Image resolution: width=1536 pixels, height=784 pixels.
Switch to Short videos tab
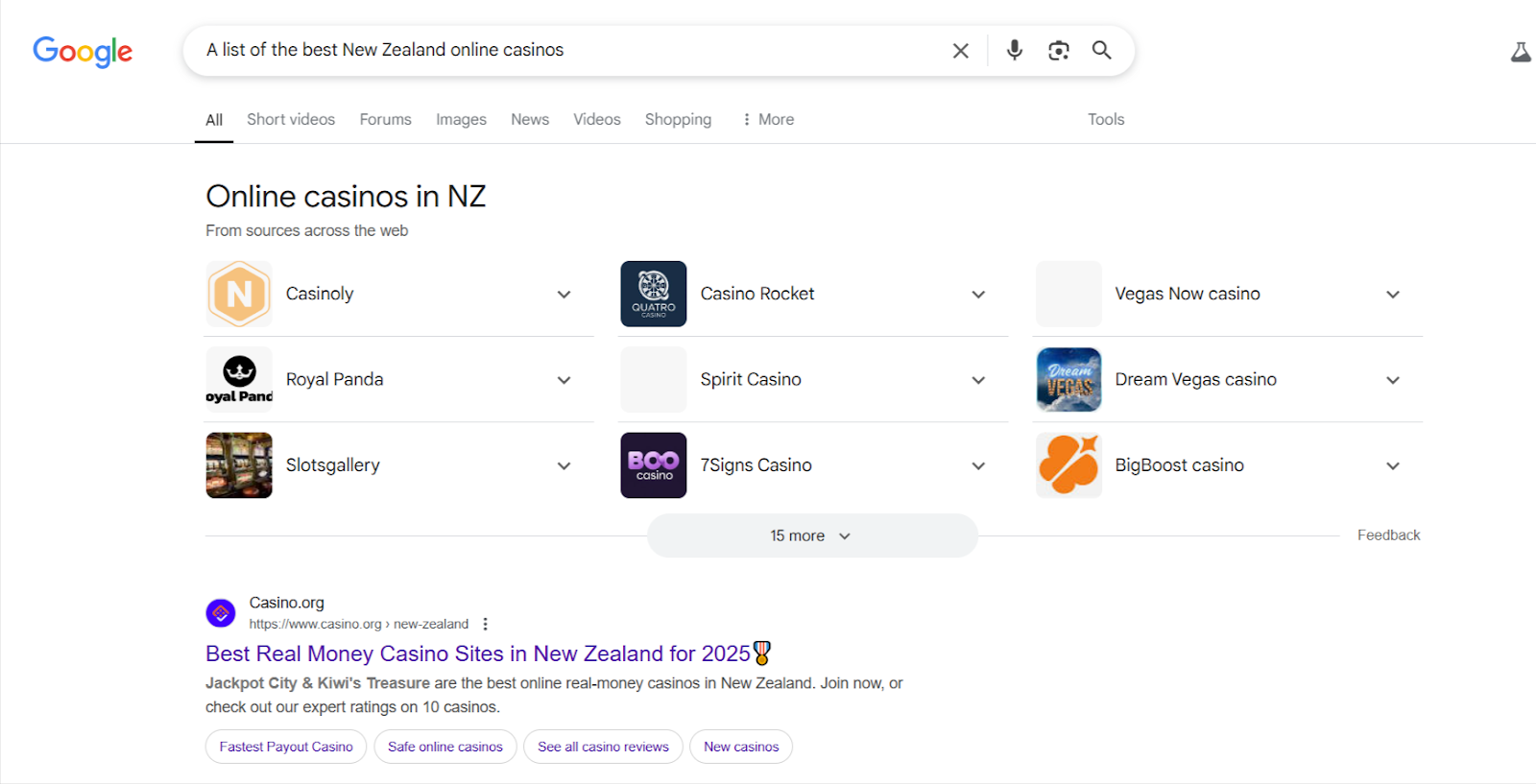coord(291,119)
